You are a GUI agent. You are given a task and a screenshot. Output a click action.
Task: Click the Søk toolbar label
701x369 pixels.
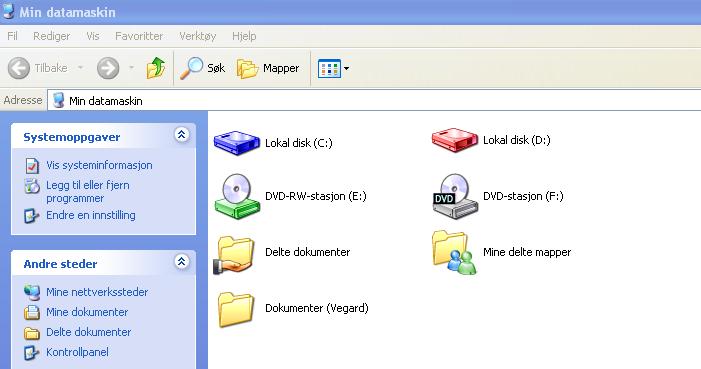pos(216,68)
